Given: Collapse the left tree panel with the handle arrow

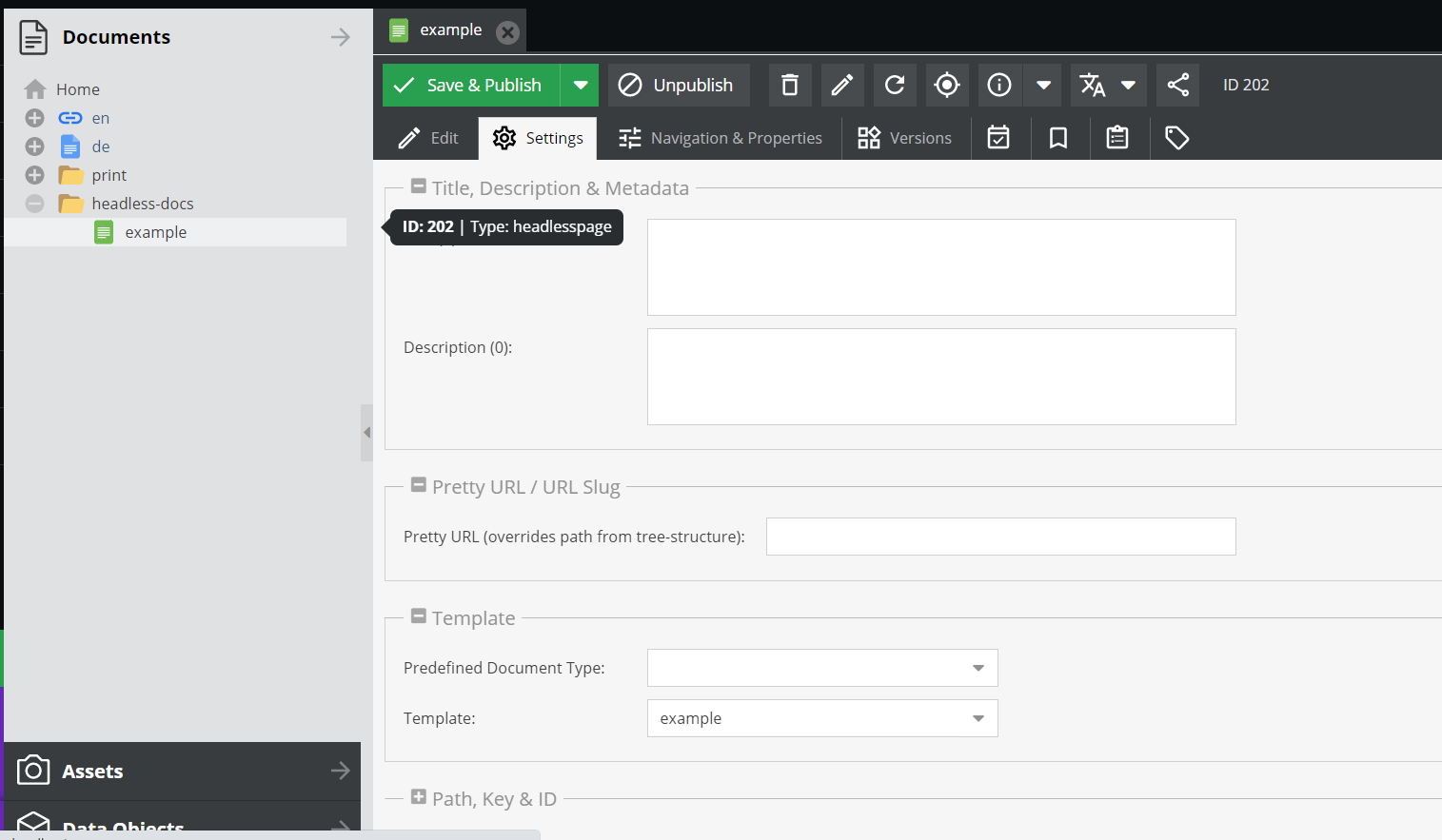Looking at the screenshot, I should coord(366,433).
